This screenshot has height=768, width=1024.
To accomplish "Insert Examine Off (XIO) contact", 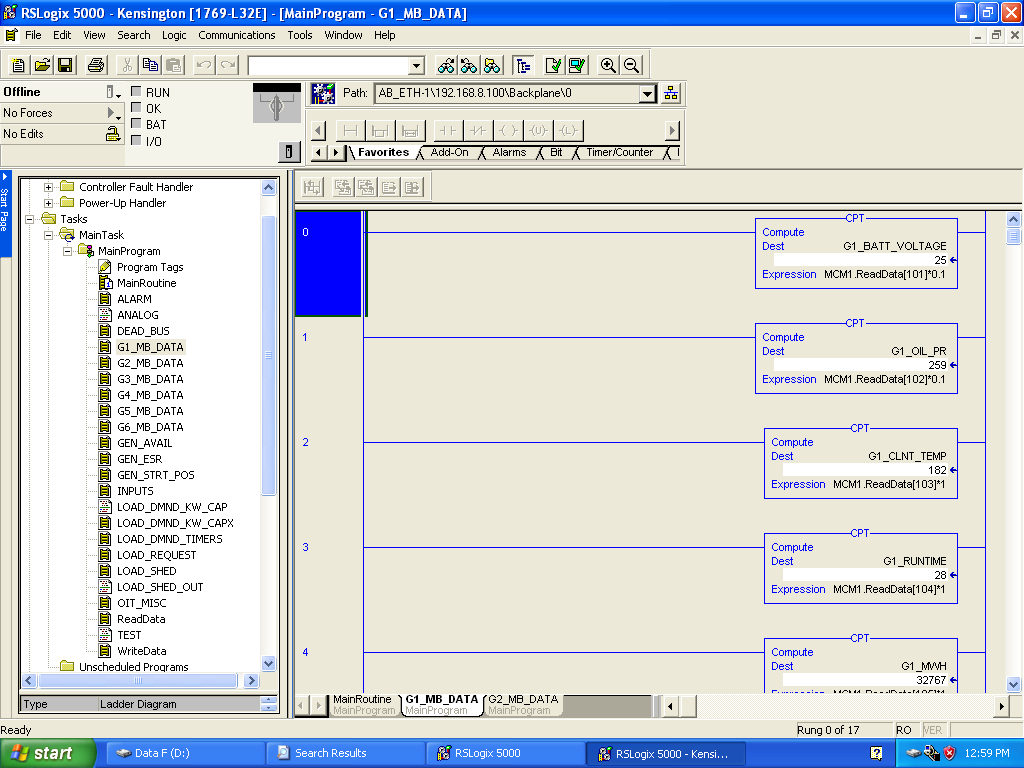I will pyautogui.click(x=478, y=131).
